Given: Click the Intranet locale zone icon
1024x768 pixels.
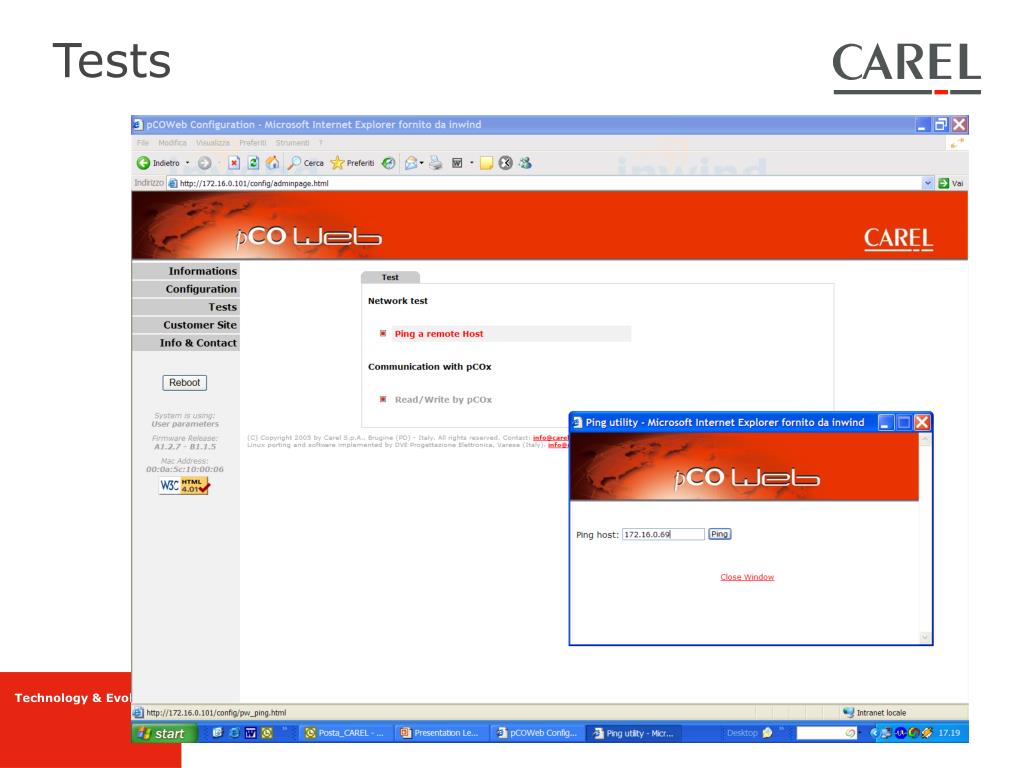Looking at the screenshot, I should click(848, 712).
